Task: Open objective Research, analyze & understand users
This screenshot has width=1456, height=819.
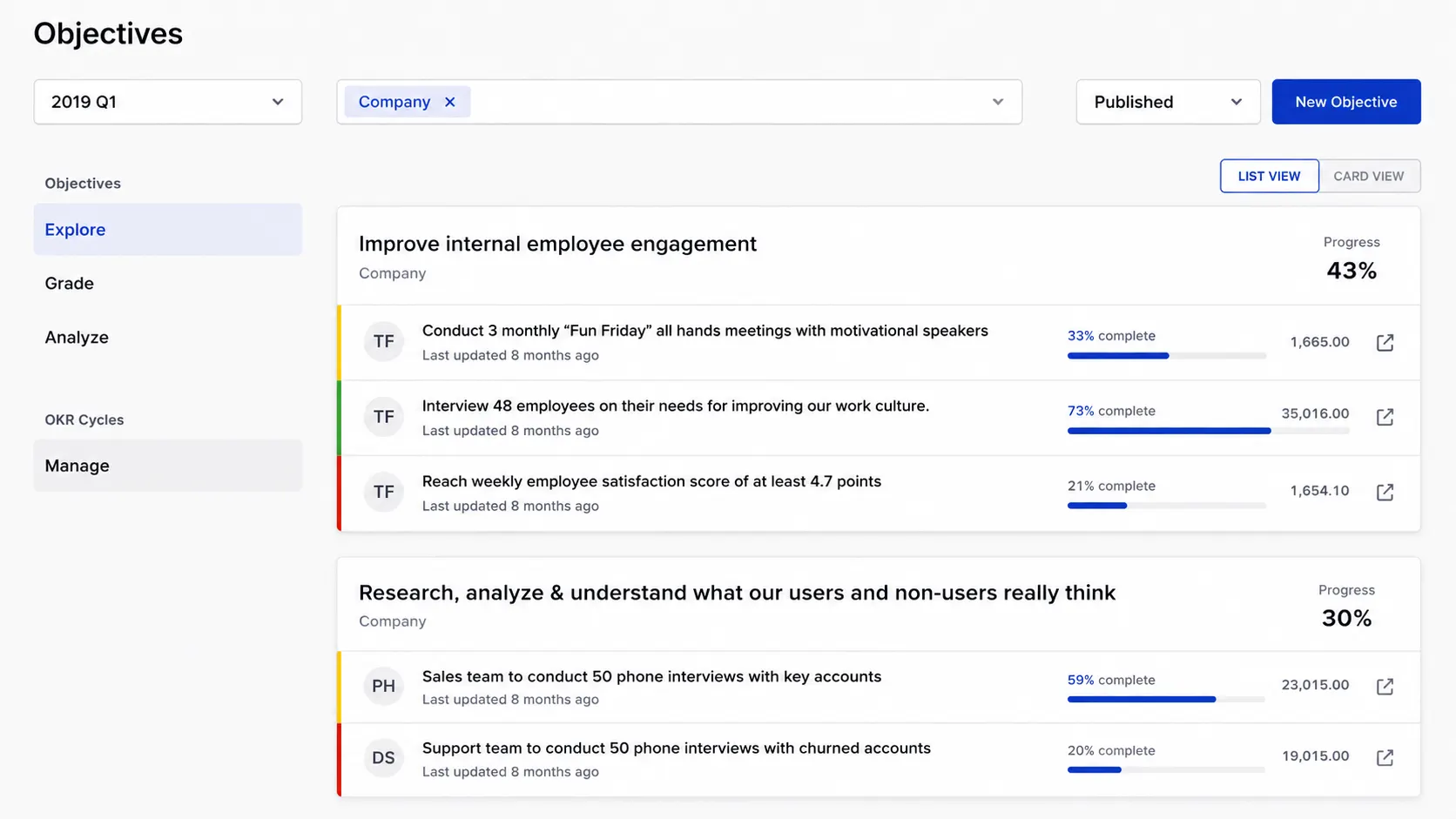Action: 737,593
